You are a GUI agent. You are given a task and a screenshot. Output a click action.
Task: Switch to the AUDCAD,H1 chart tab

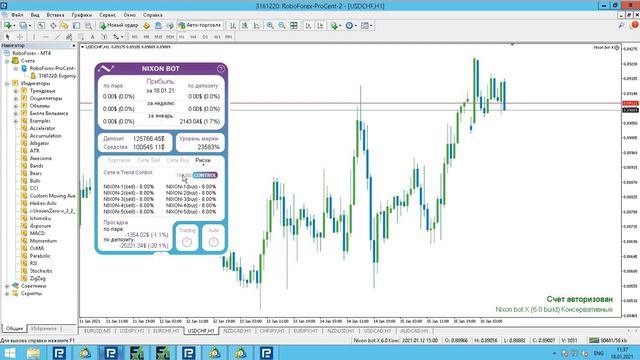click(414, 331)
